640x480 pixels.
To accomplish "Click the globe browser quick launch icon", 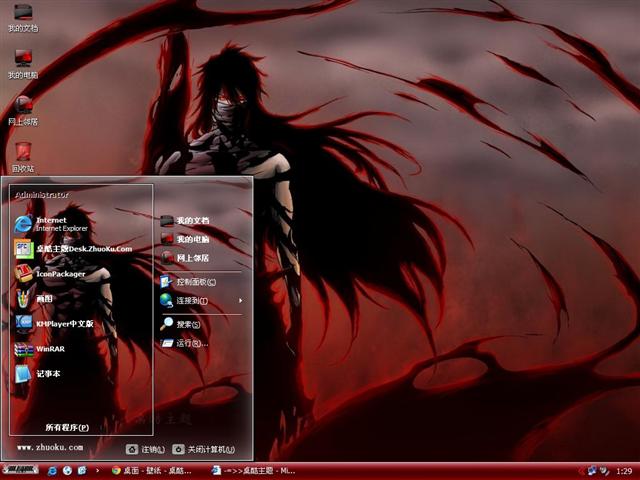I will (67, 471).
